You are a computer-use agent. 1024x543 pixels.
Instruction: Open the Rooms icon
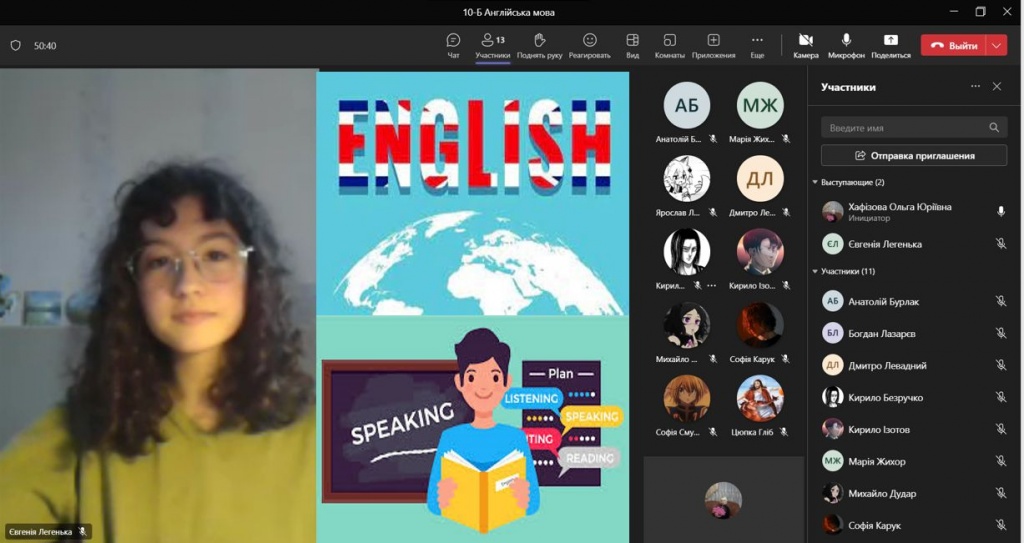pyautogui.click(x=669, y=41)
